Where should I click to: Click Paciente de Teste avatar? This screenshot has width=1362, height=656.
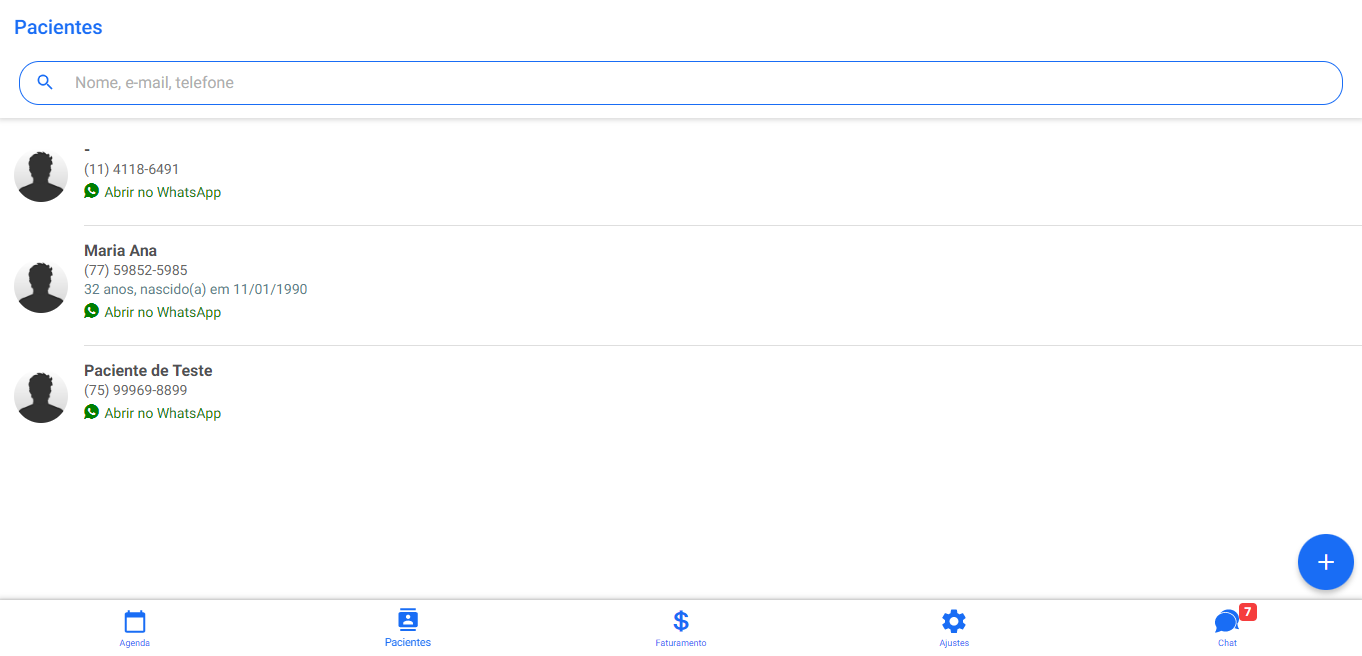41,397
